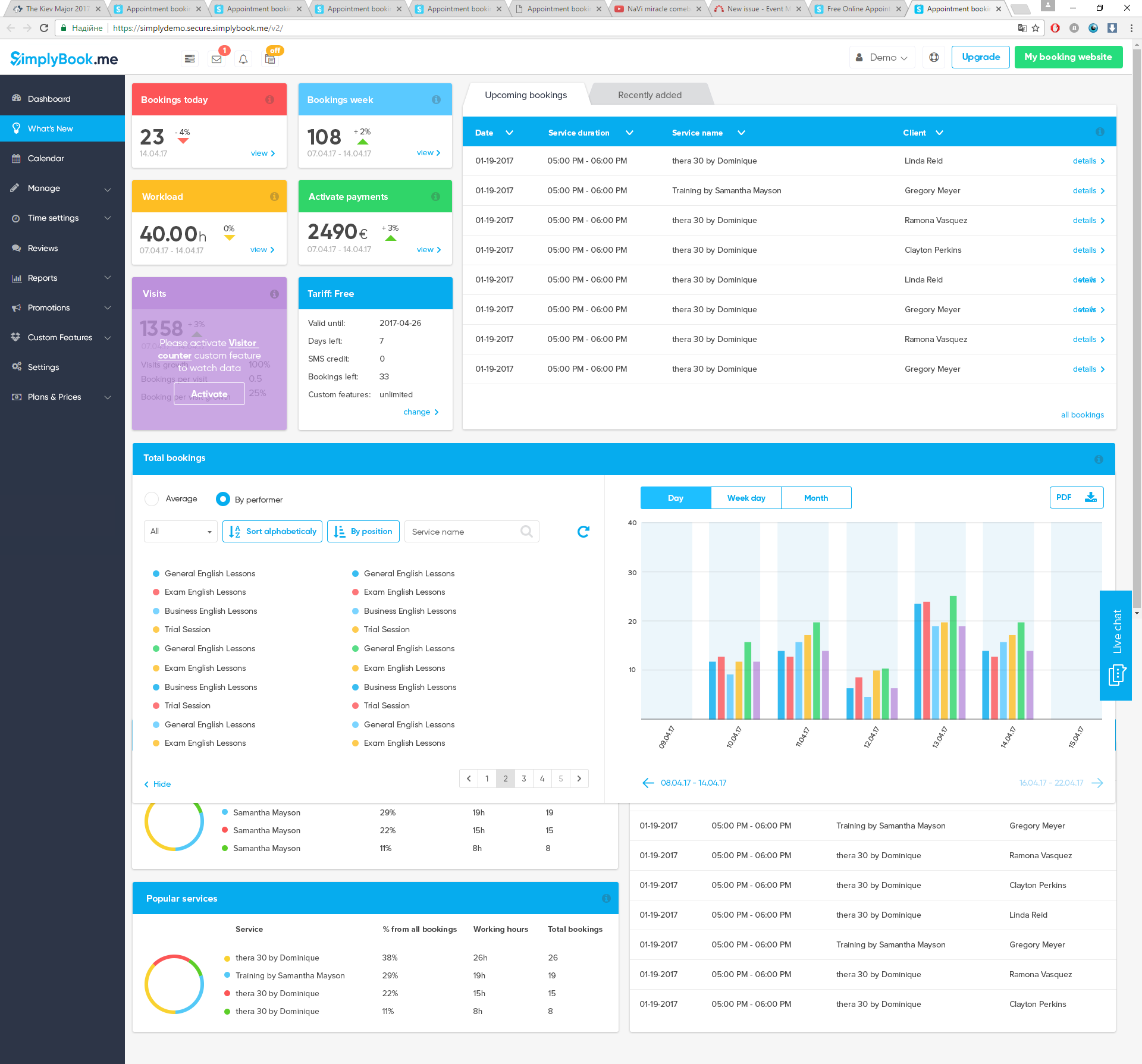Toggle the off-badge calendar sync icon
The height and width of the screenshot is (1064, 1142).
pos(271,59)
